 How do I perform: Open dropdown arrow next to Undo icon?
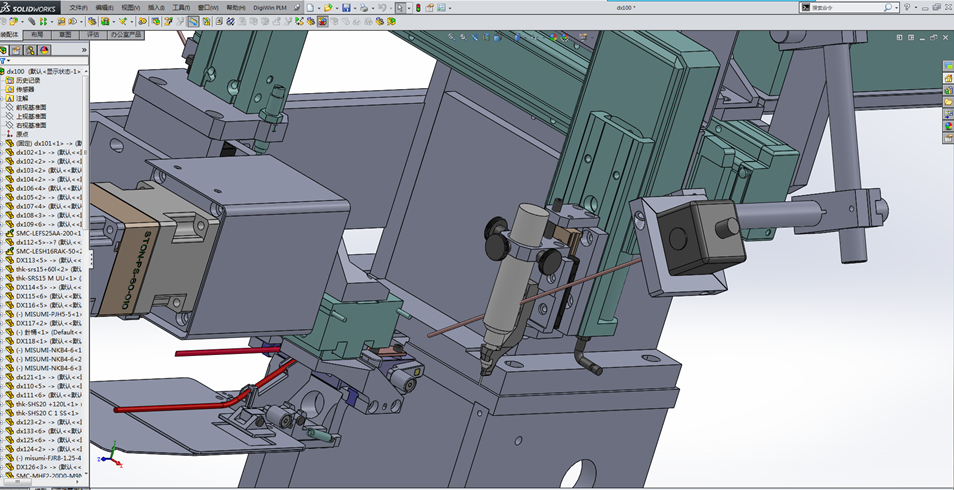point(391,9)
